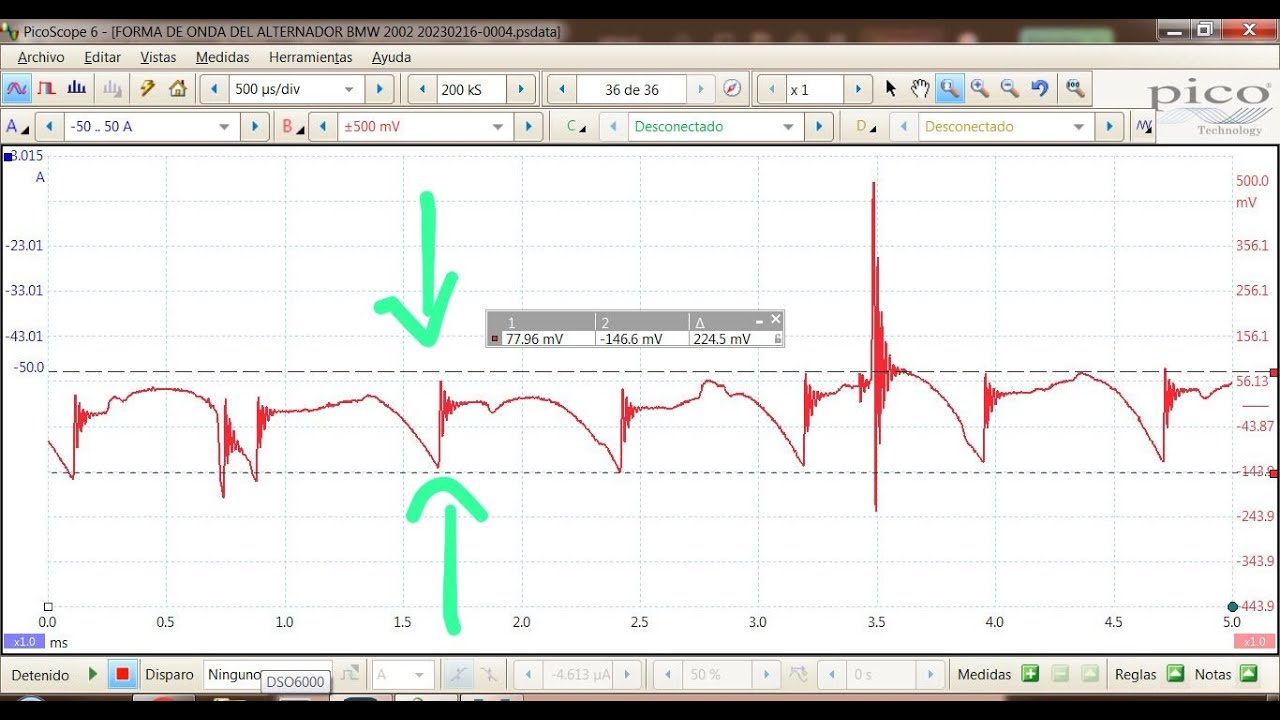This screenshot has width=1280, height=720.
Task: Open the Ayuda menu
Action: point(392,58)
